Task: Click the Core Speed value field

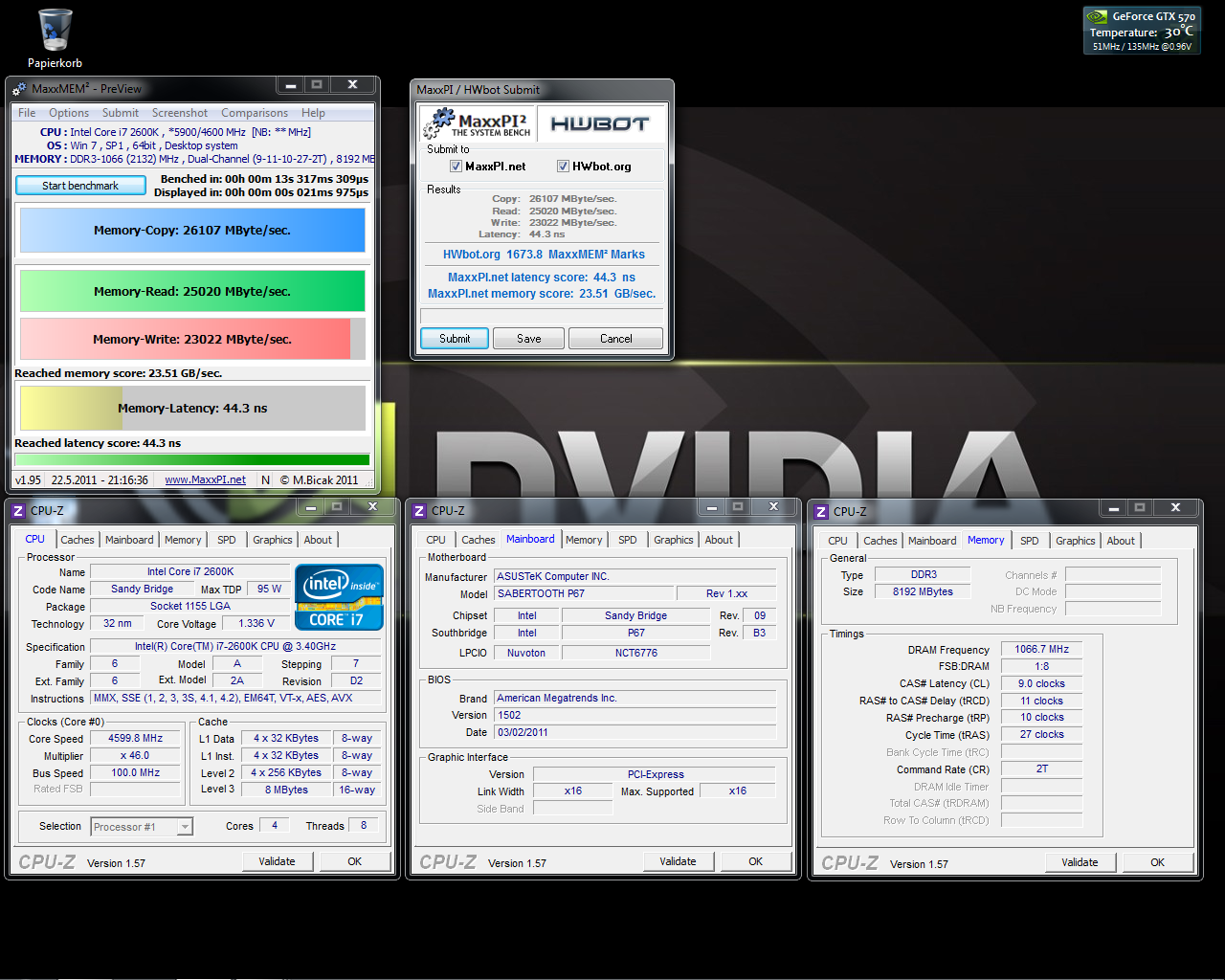Action: click(135, 739)
